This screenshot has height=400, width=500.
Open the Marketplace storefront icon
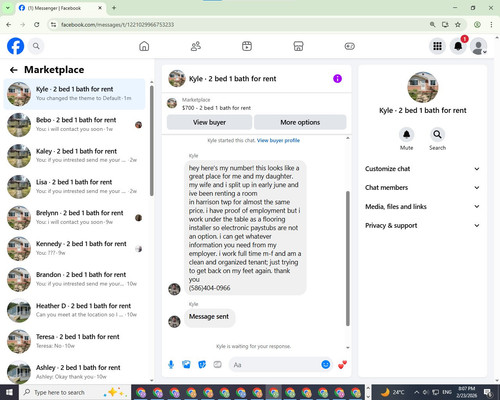coord(298,46)
